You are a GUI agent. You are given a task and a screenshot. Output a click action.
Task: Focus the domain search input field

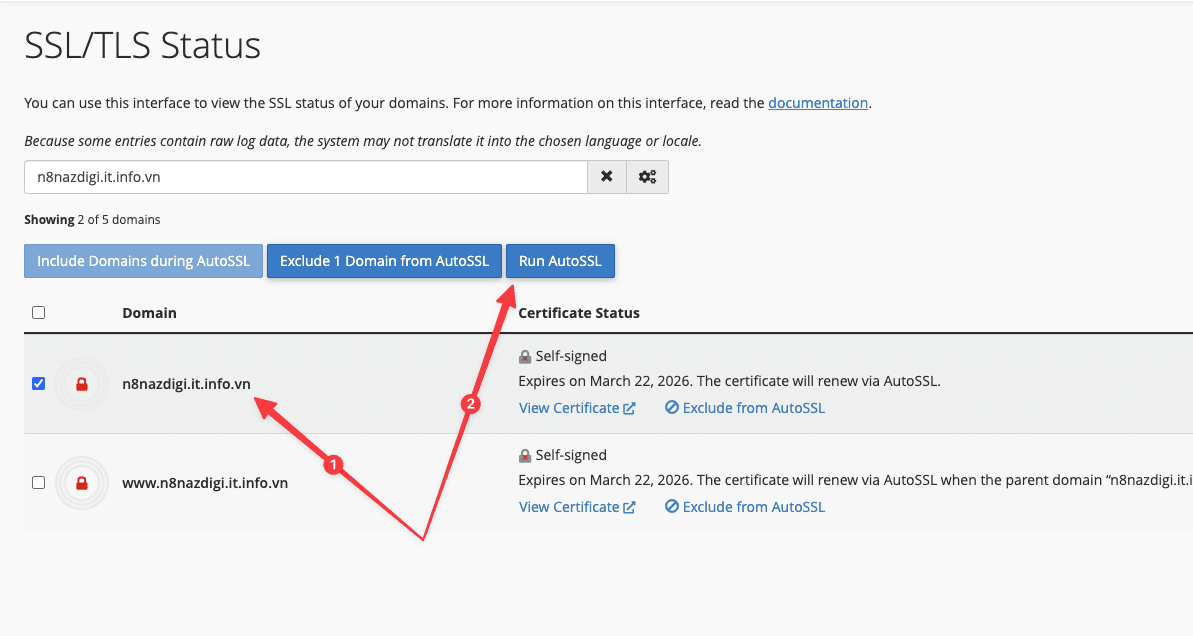click(305, 177)
